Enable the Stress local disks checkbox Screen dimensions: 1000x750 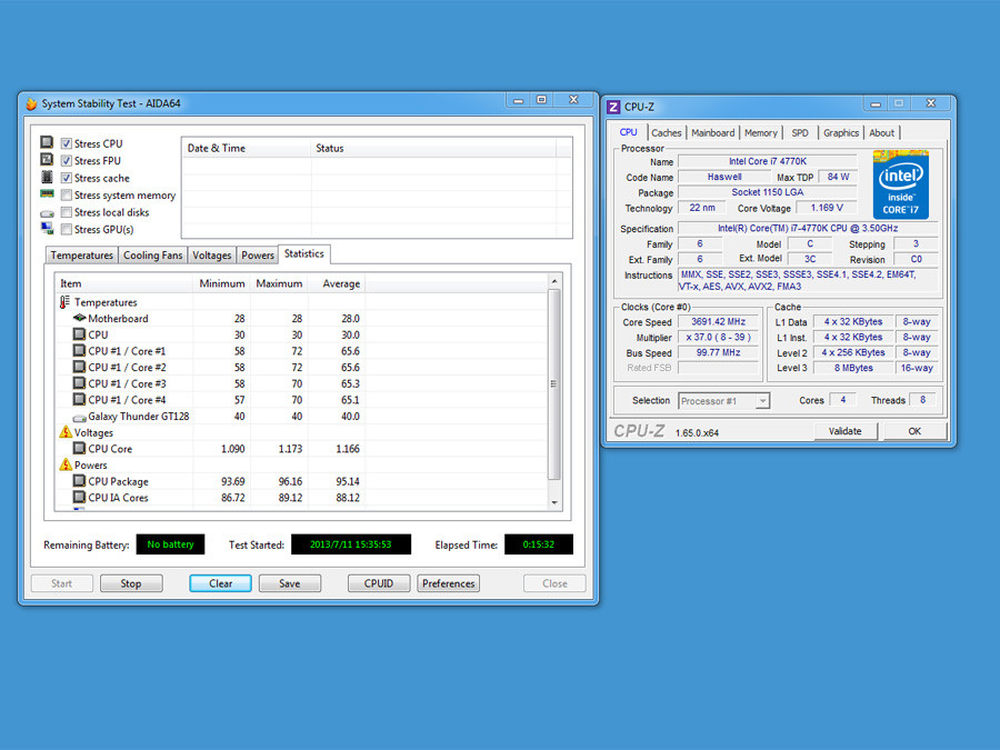coord(66,212)
